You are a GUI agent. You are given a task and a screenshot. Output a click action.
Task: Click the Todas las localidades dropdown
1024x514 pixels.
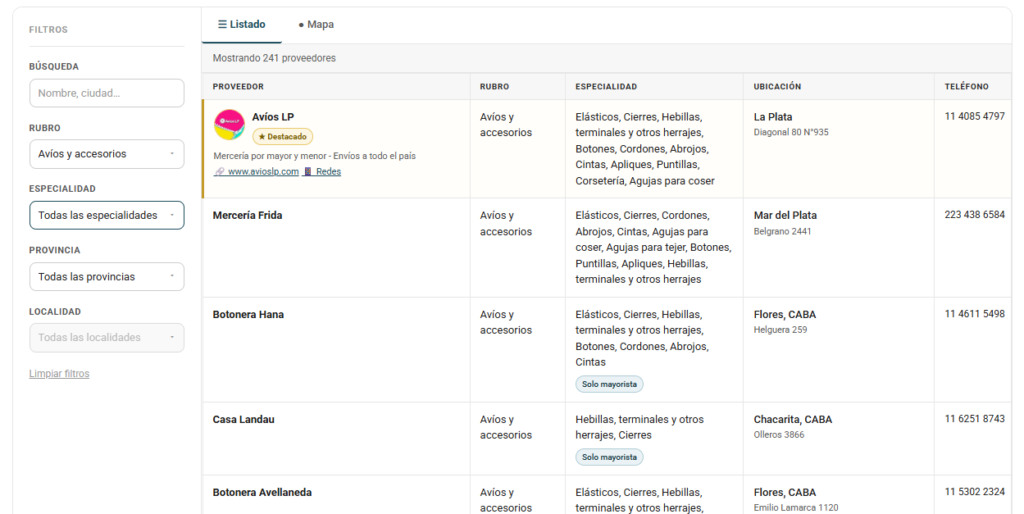[x=106, y=338]
